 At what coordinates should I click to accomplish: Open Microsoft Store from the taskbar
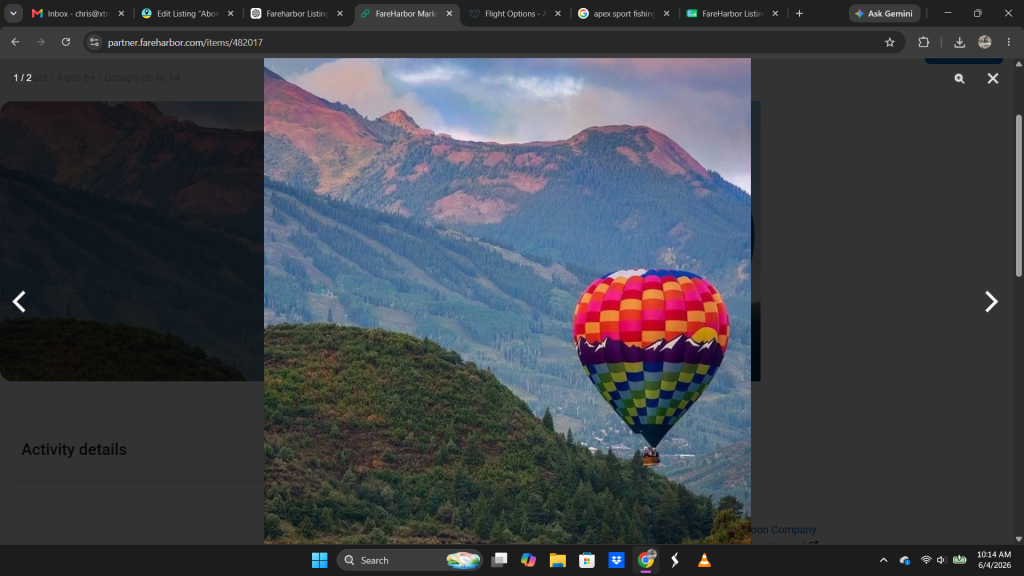(x=587, y=560)
